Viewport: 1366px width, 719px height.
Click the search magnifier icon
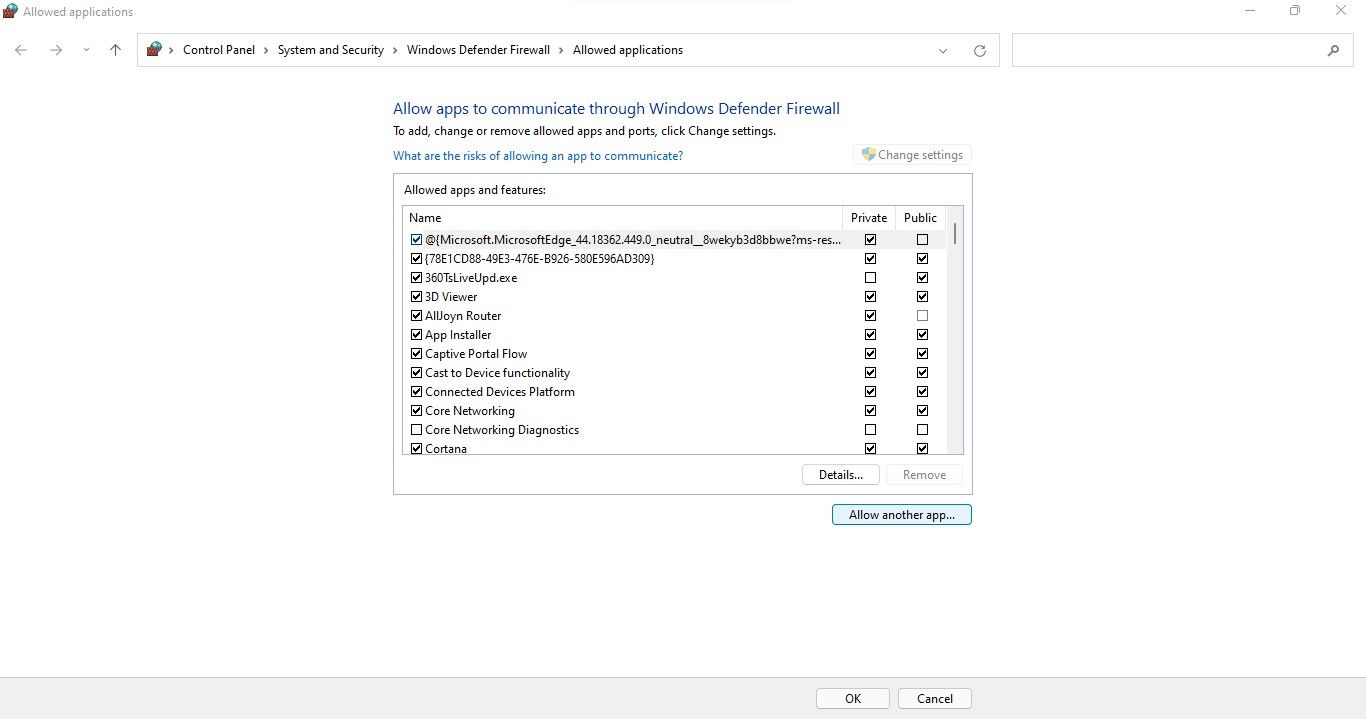tap(1334, 49)
